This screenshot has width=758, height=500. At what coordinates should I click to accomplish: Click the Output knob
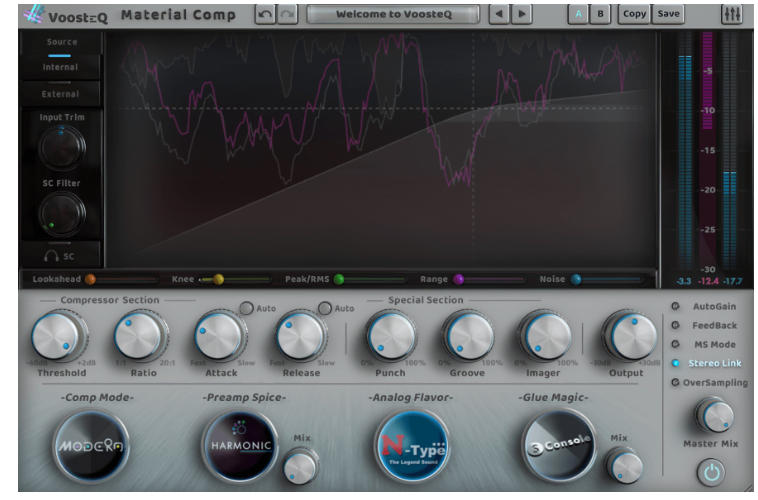pyautogui.click(x=631, y=336)
